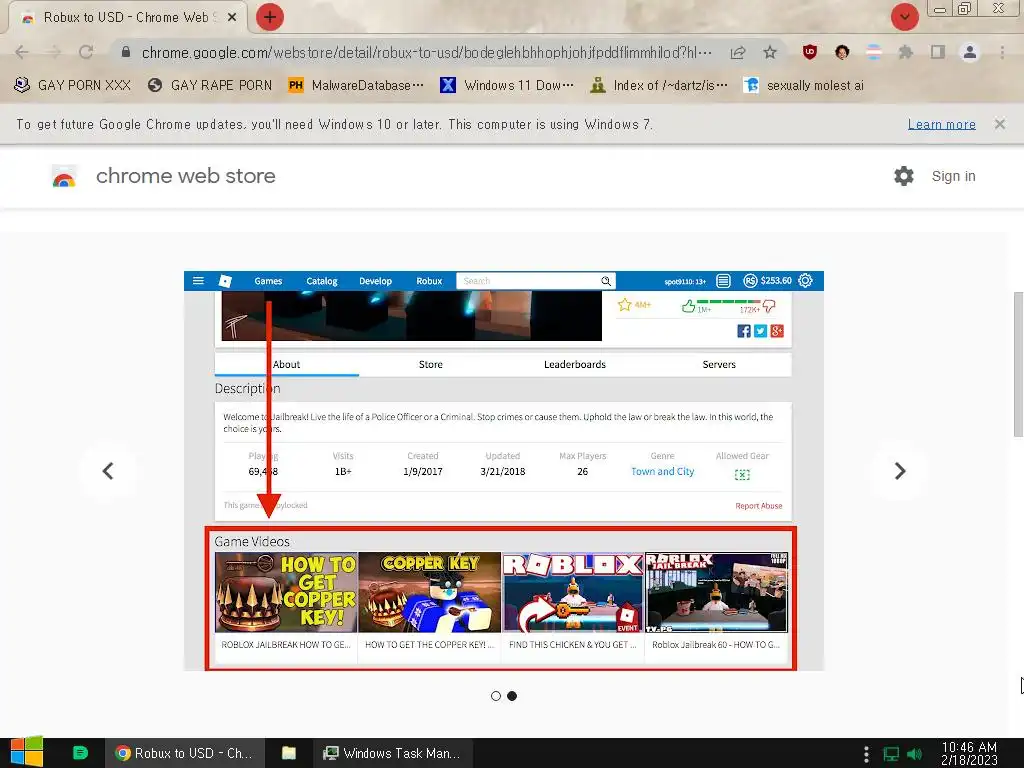Reload the current page
This screenshot has height=768, width=1024.
click(86, 52)
